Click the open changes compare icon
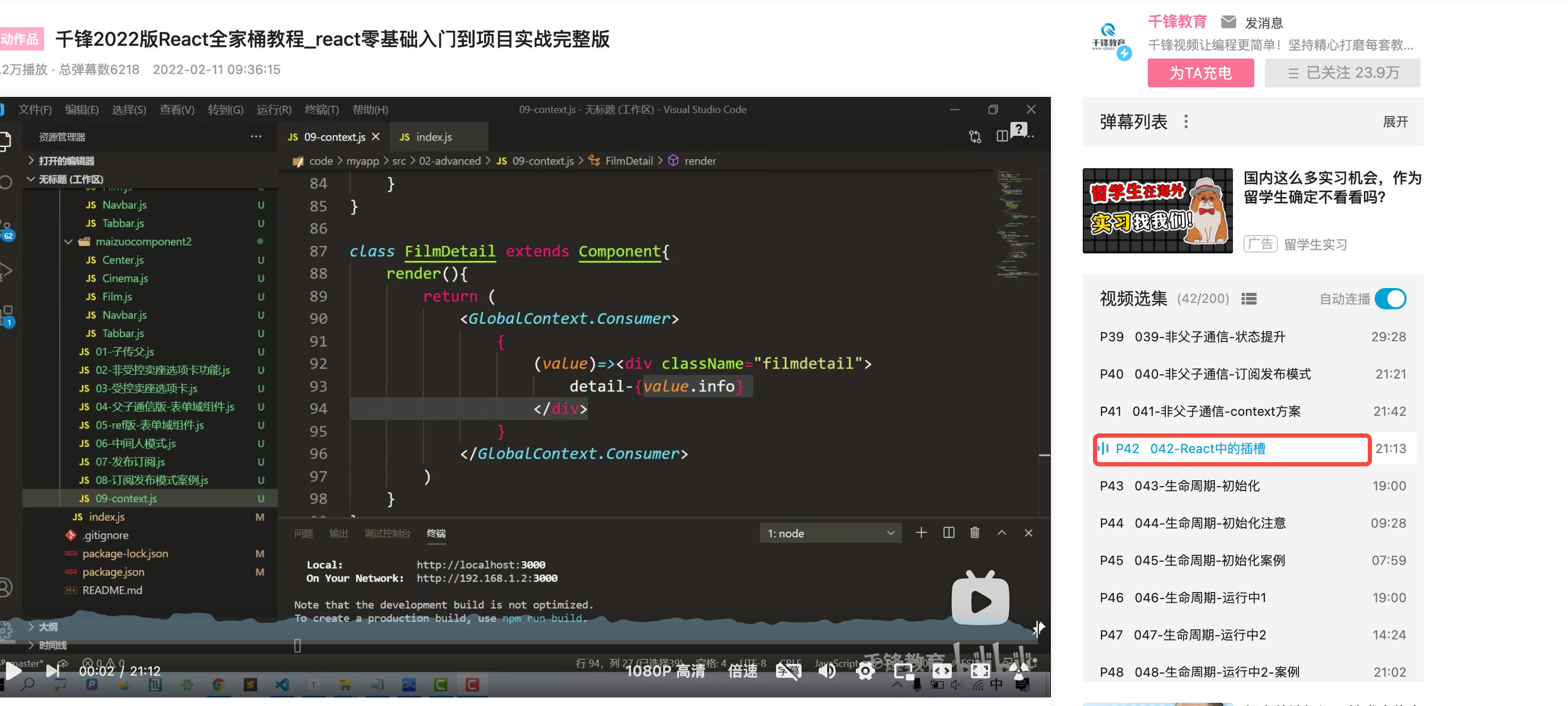 975,137
